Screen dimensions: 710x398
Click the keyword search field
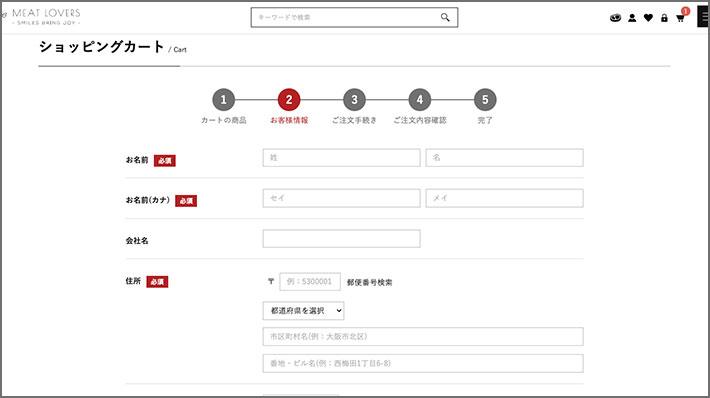coord(354,17)
